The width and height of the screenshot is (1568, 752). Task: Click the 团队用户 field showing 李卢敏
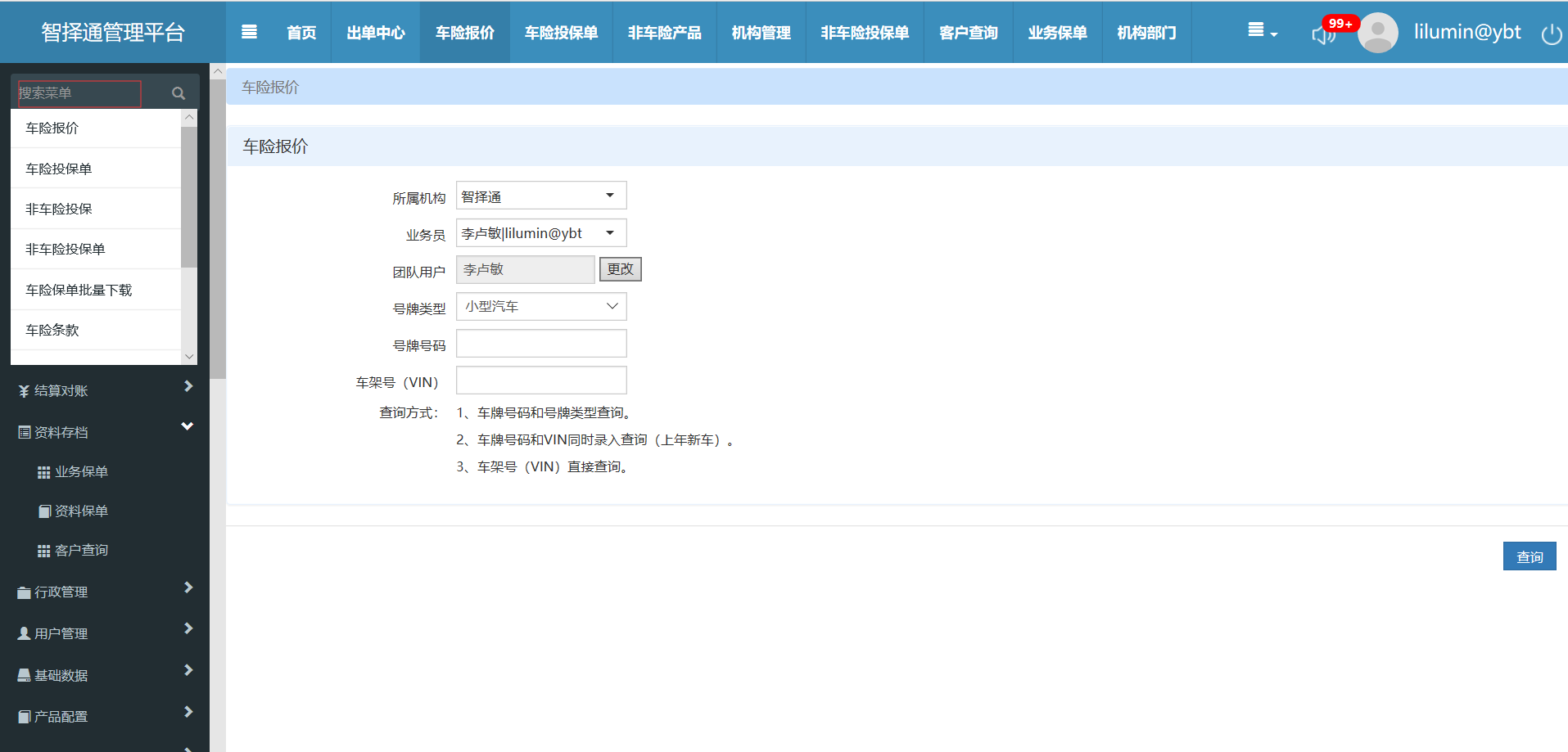coord(525,269)
